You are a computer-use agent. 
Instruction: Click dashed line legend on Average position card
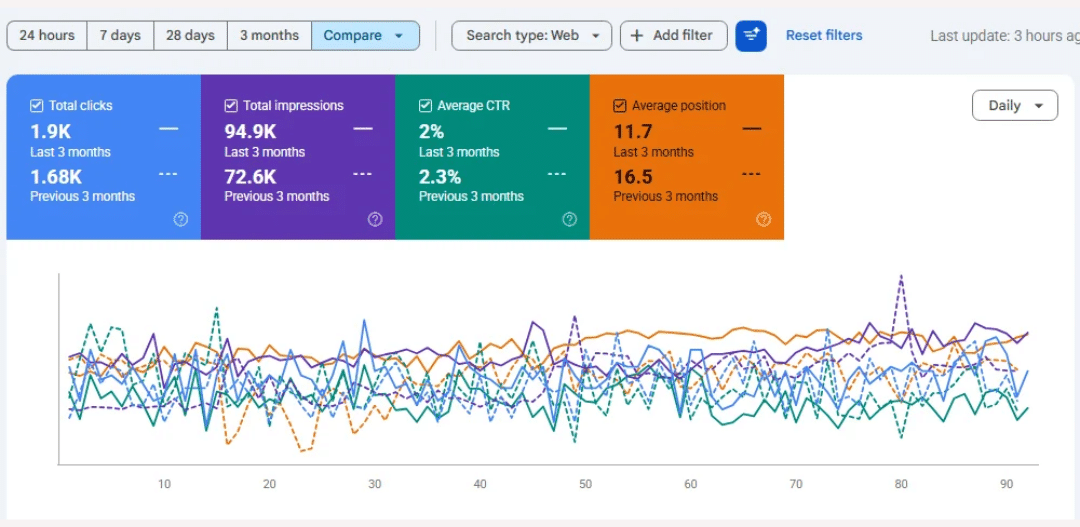tap(751, 174)
